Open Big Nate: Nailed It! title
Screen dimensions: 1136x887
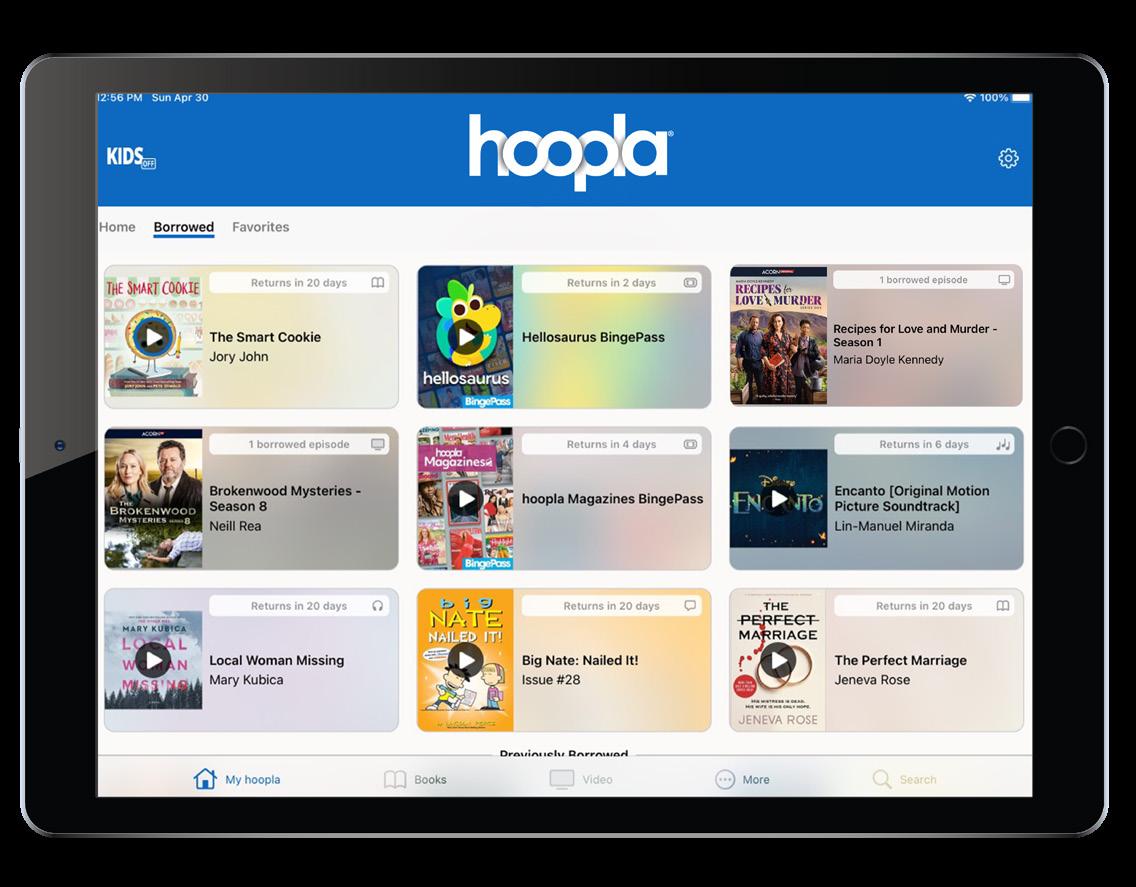[580, 660]
